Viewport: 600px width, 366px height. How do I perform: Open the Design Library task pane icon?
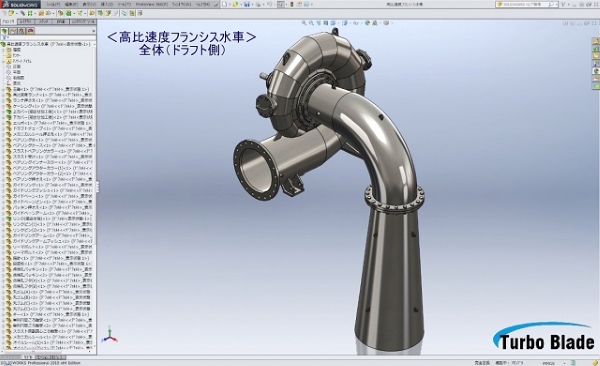[596, 48]
